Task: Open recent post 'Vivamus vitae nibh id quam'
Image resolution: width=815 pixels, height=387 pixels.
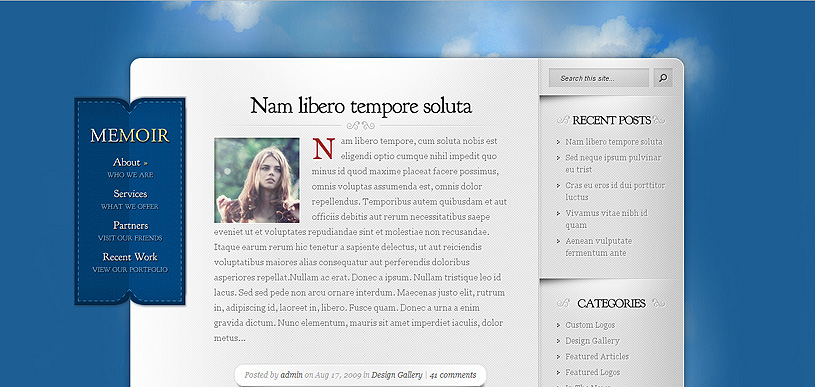Action: [607, 219]
